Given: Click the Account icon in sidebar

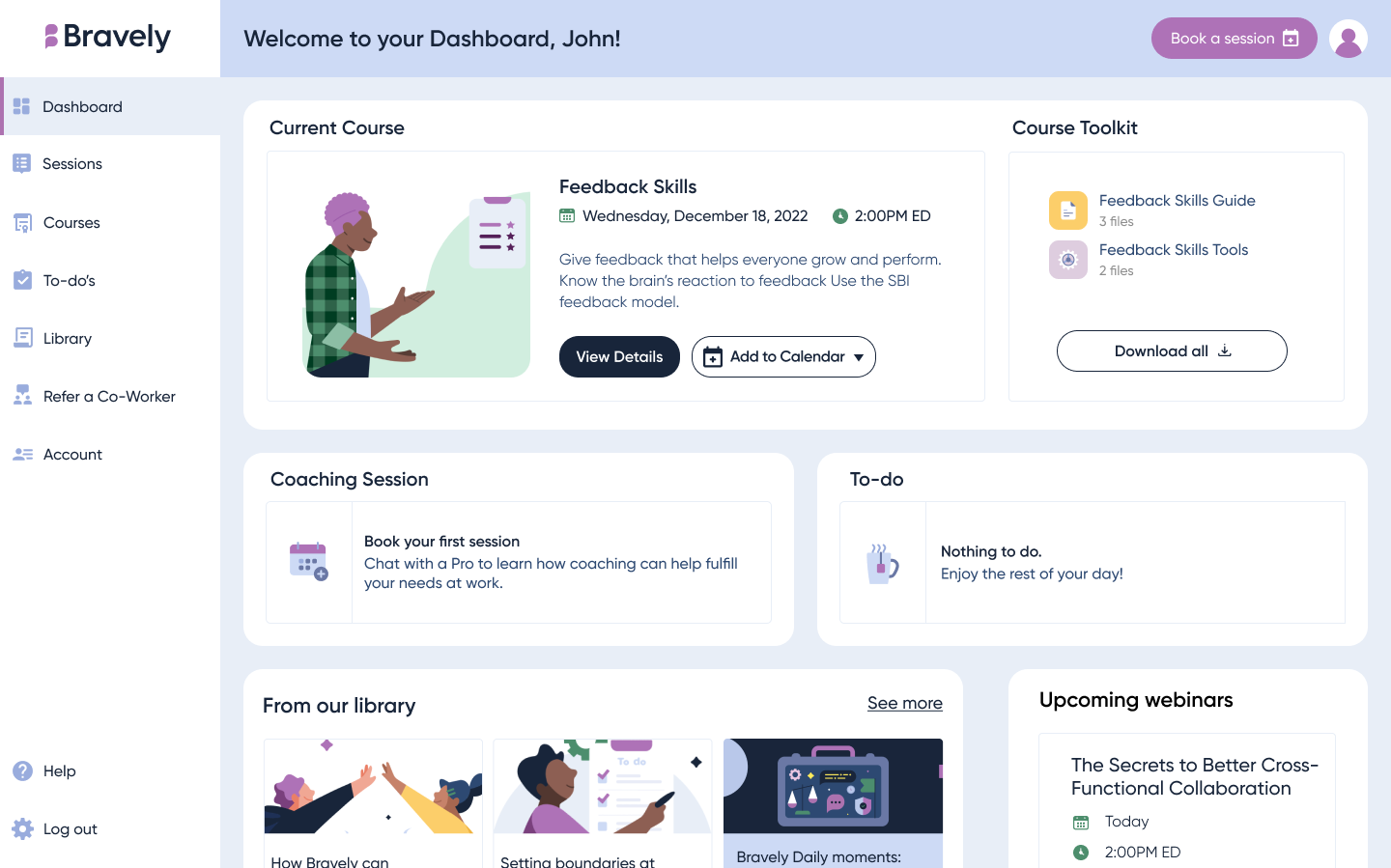Looking at the screenshot, I should pos(23,454).
